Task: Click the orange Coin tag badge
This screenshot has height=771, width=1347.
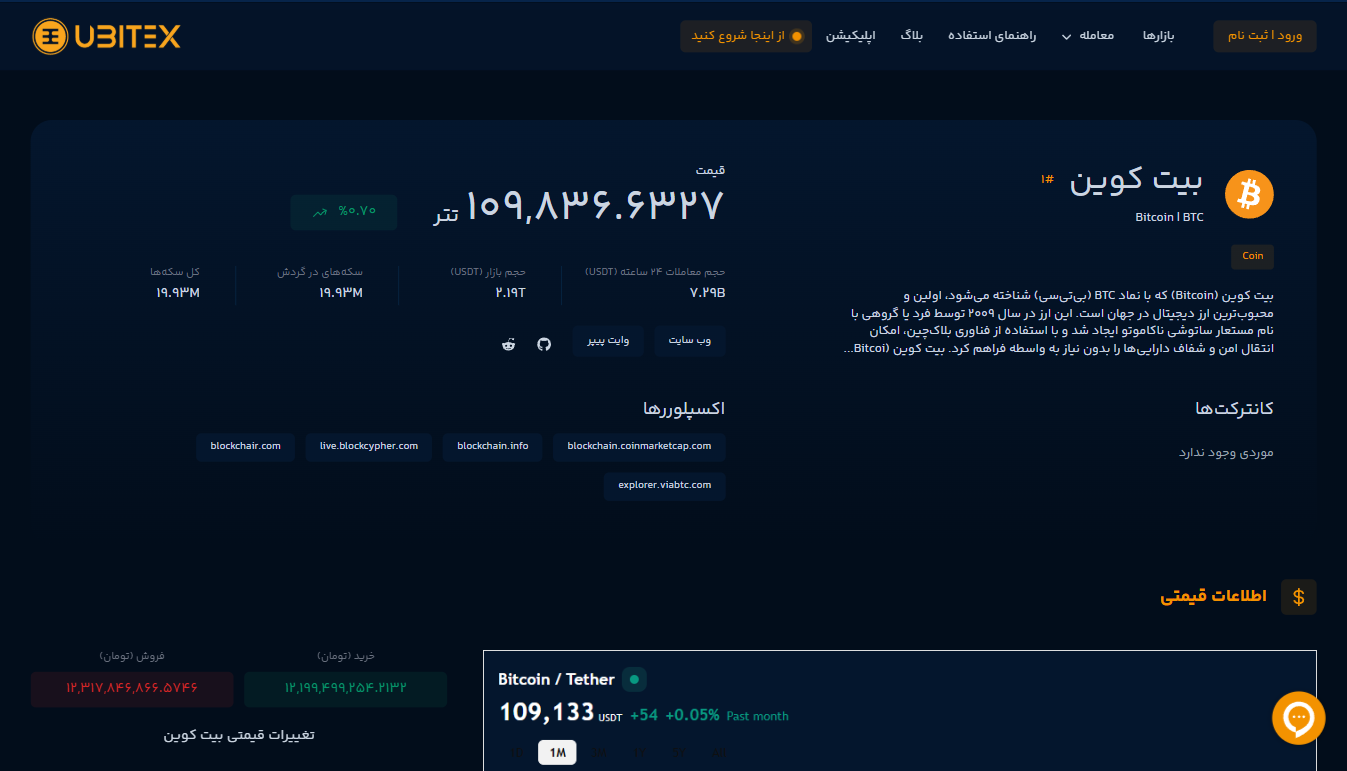Action: pyautogui.click(x=1252, y=256)
